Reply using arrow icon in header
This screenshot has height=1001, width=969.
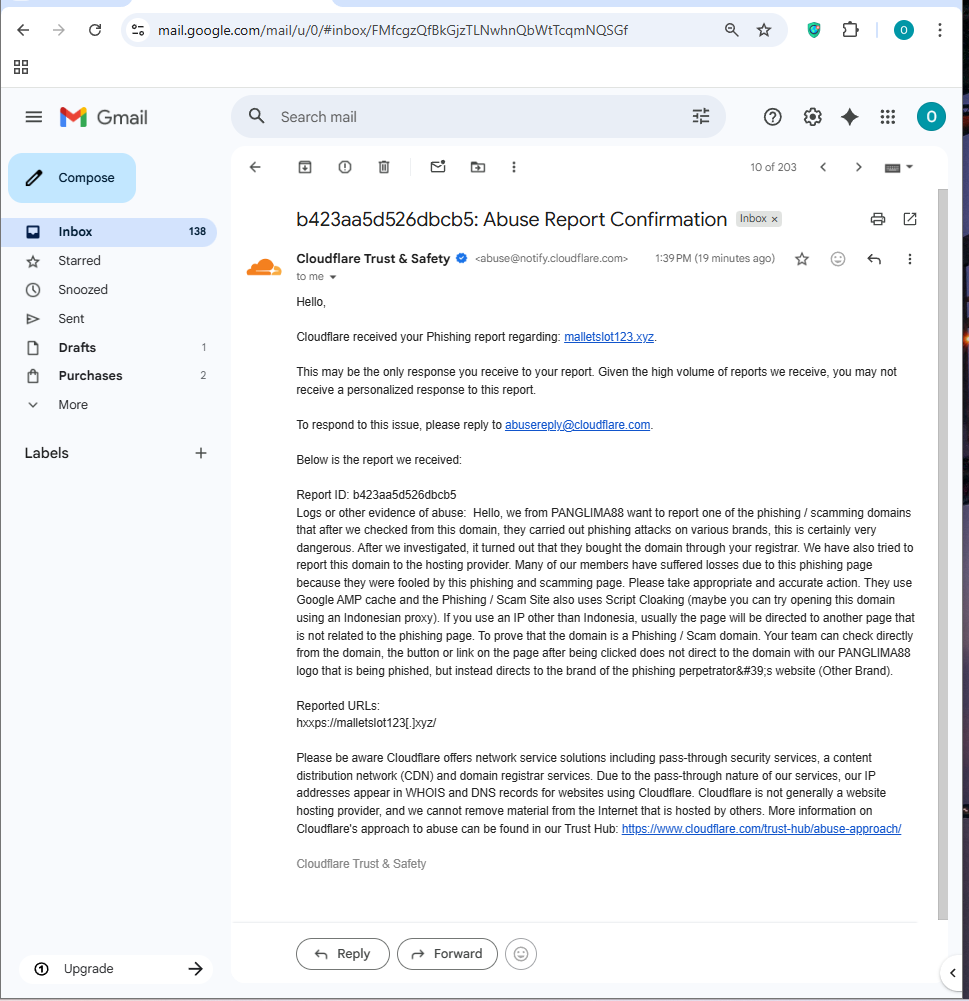pyautogui.click(x=875, y=259)
